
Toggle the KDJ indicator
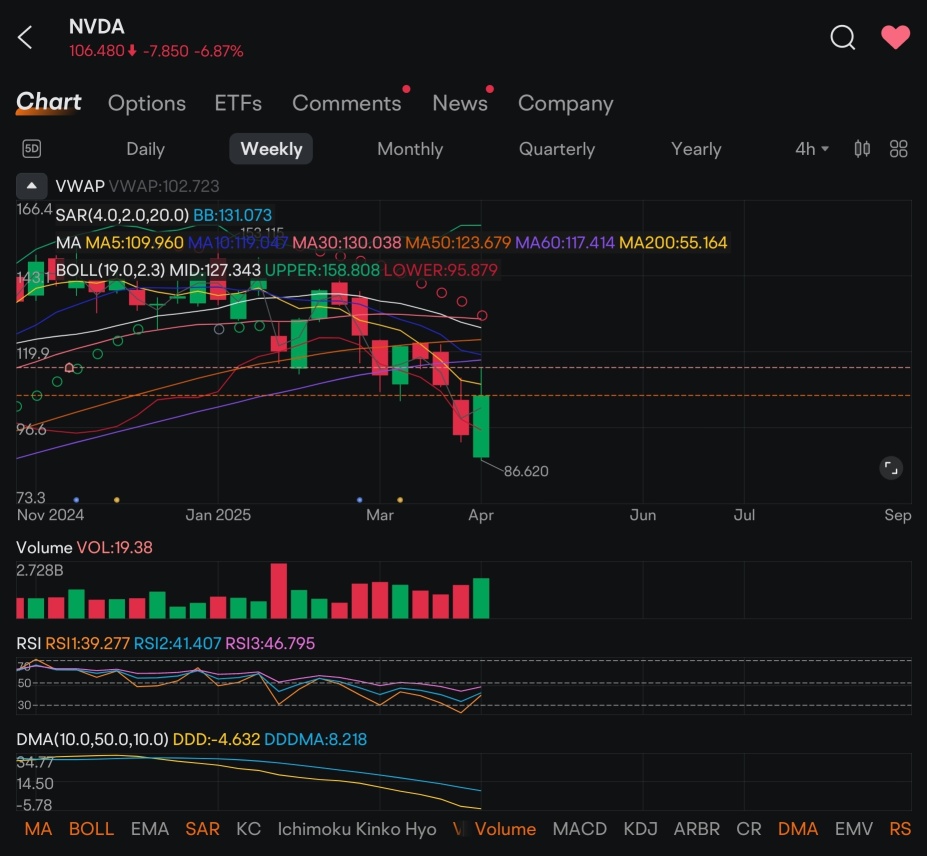pyautogui.click(x=640, y=829)
